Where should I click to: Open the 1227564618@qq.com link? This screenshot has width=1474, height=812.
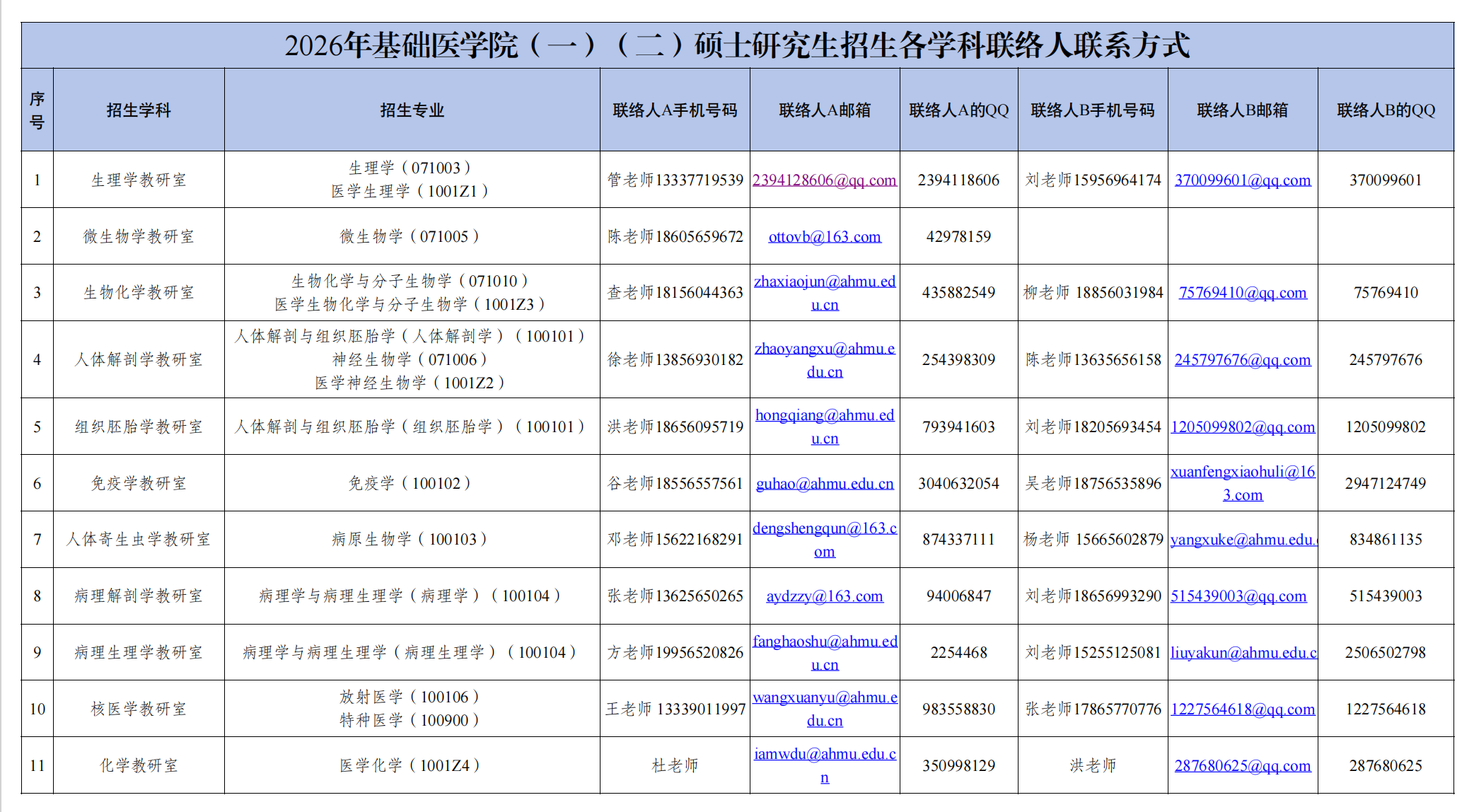[x=1242, y=709]
